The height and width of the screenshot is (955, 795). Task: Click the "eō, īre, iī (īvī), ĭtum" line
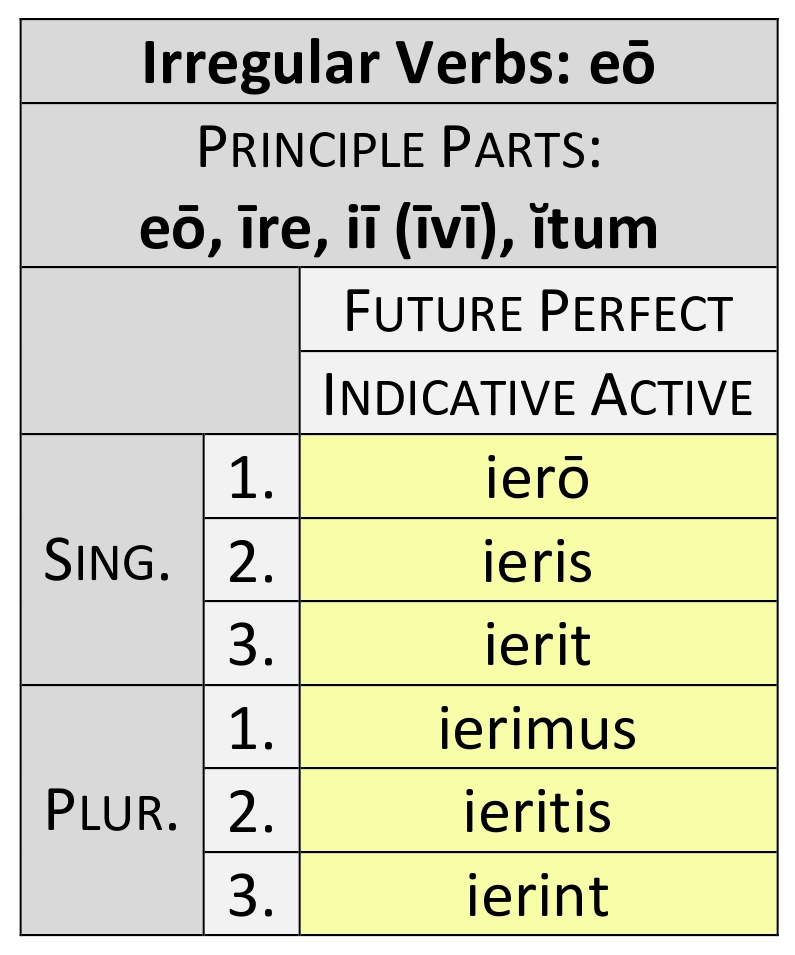tap(398, 226)
